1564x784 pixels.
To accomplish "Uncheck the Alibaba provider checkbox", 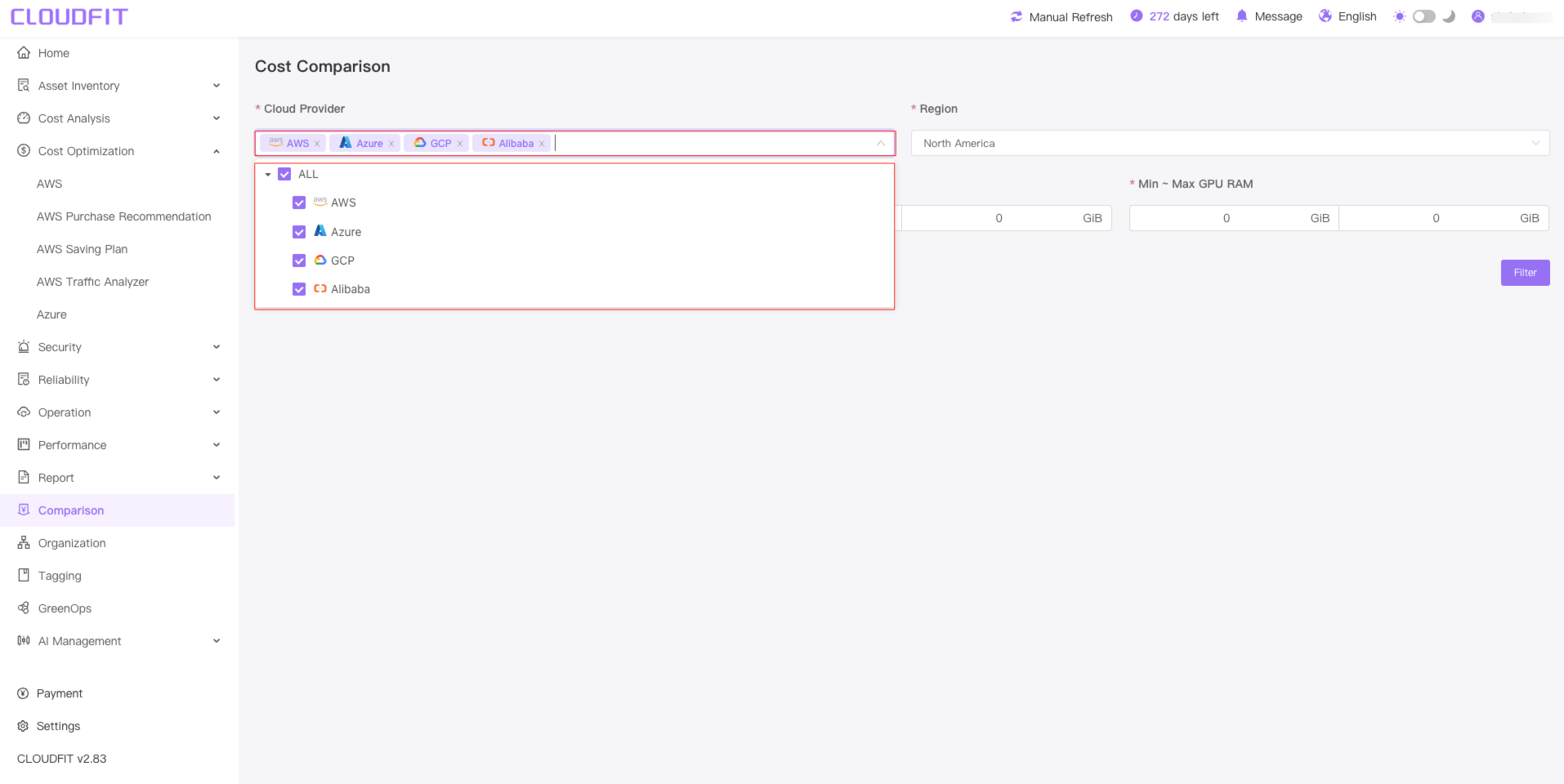I will 299,289.
